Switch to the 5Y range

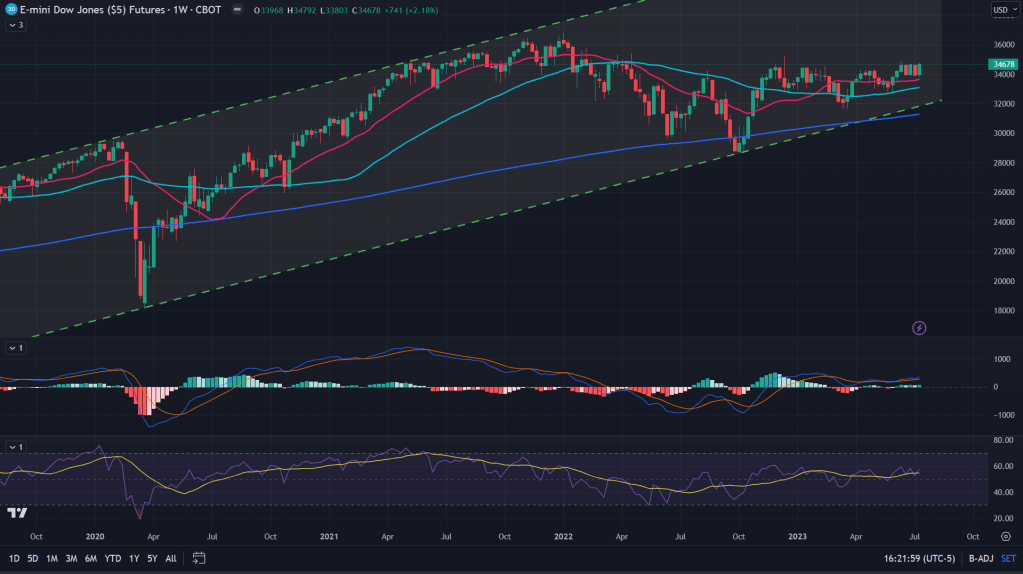coord(151,557)
